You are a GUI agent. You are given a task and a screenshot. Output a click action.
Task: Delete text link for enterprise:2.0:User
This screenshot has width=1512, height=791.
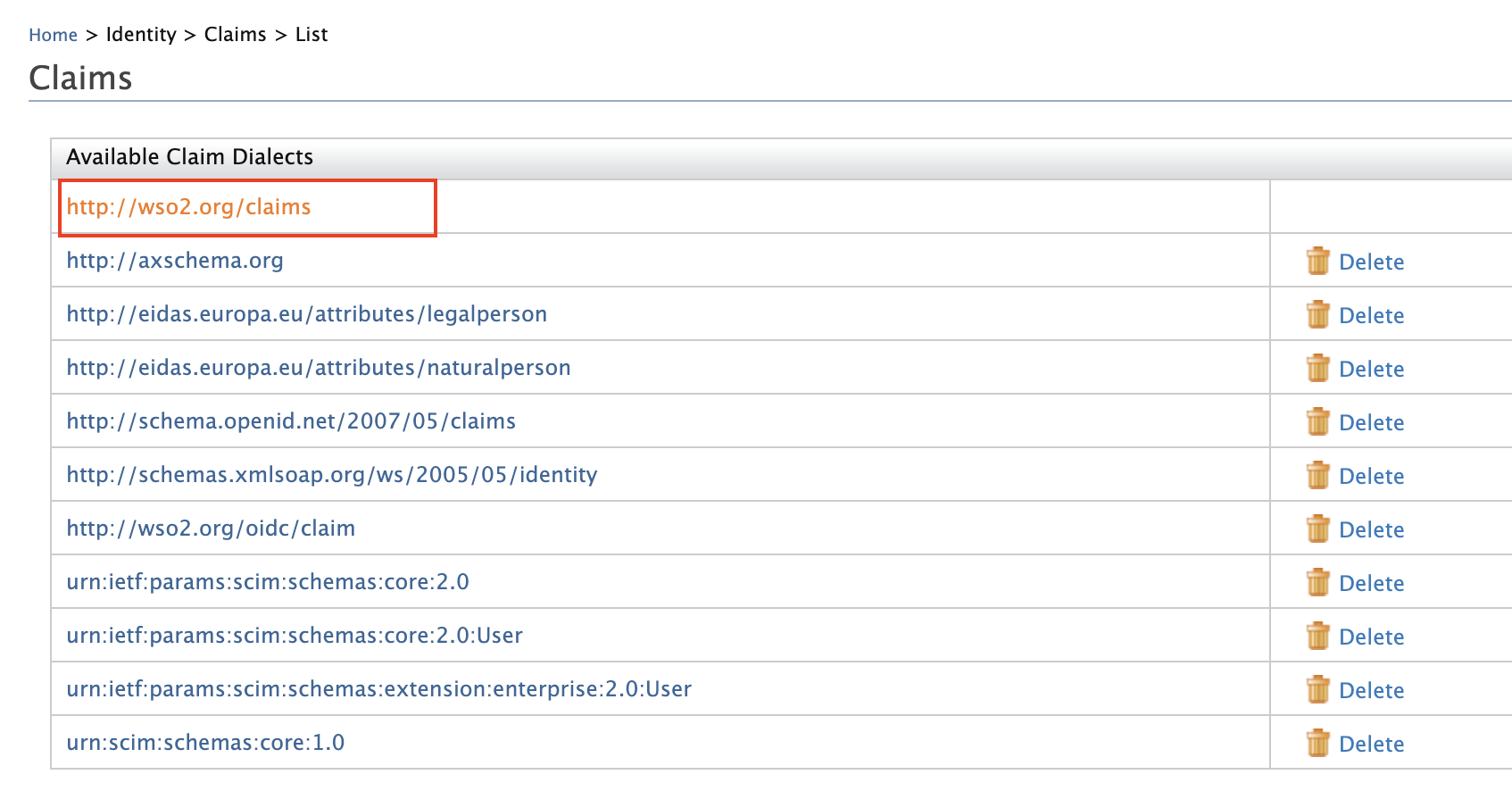[1372, 690]
